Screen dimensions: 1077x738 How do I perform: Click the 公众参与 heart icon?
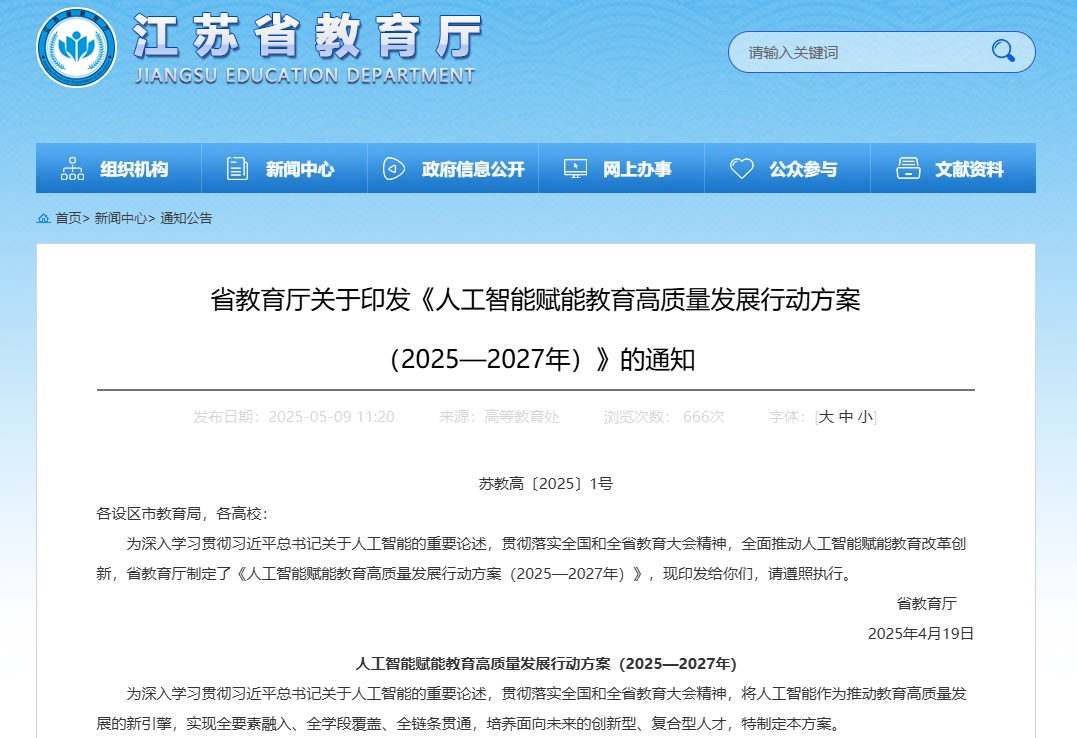(741, 169)
